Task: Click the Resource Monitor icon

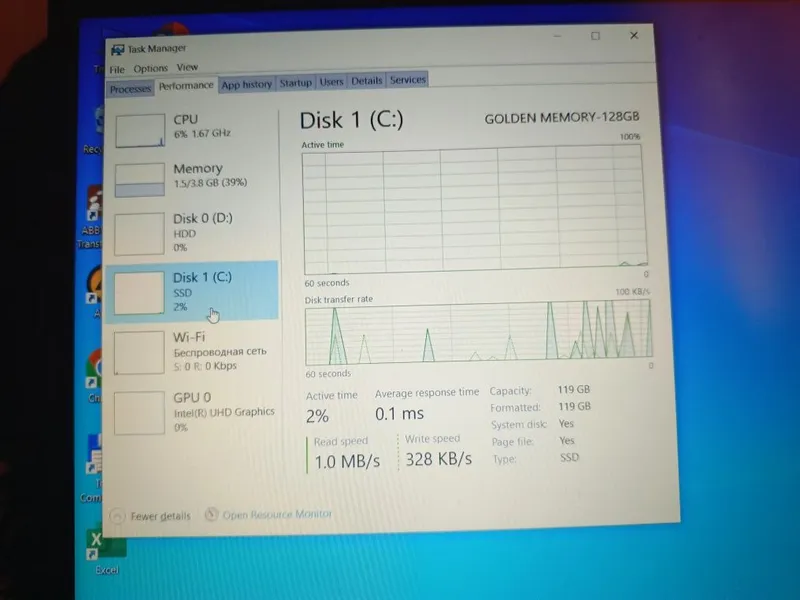Action: [211, 514]
